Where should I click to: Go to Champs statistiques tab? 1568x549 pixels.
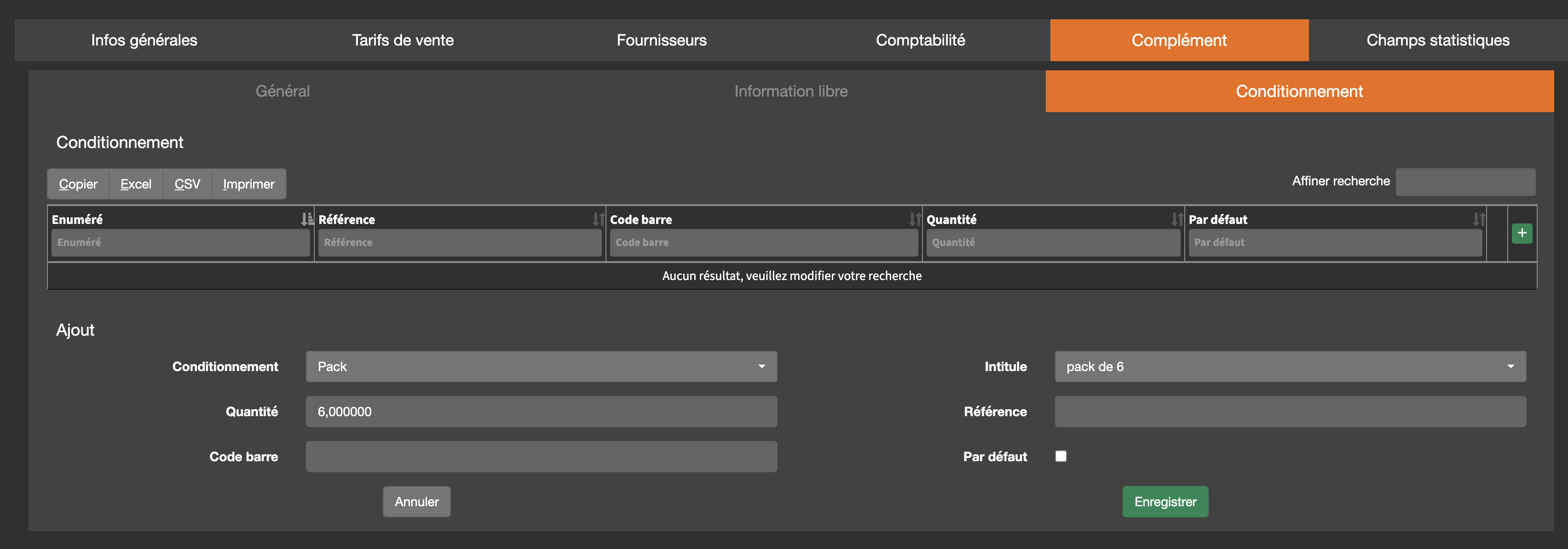[x=1437, y=40]
